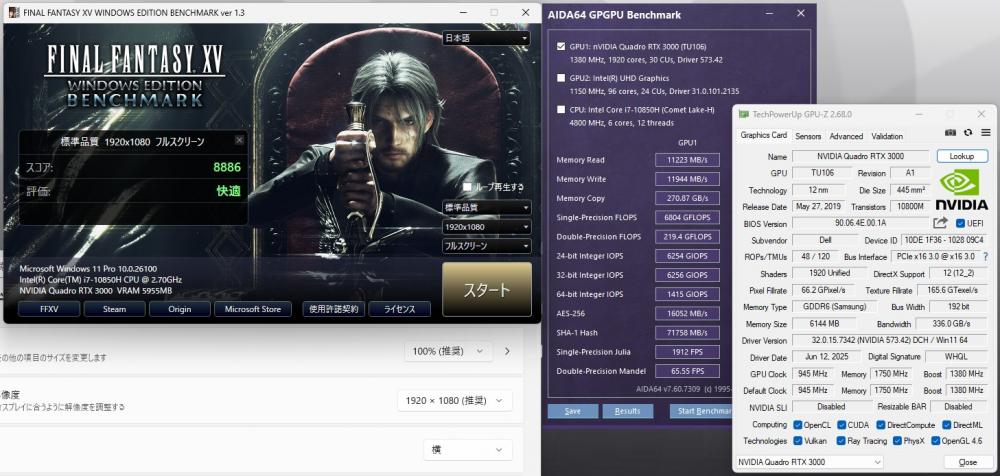Click the Steam button
This screenshot has width=1000, height=476.
tap(114, 309)
